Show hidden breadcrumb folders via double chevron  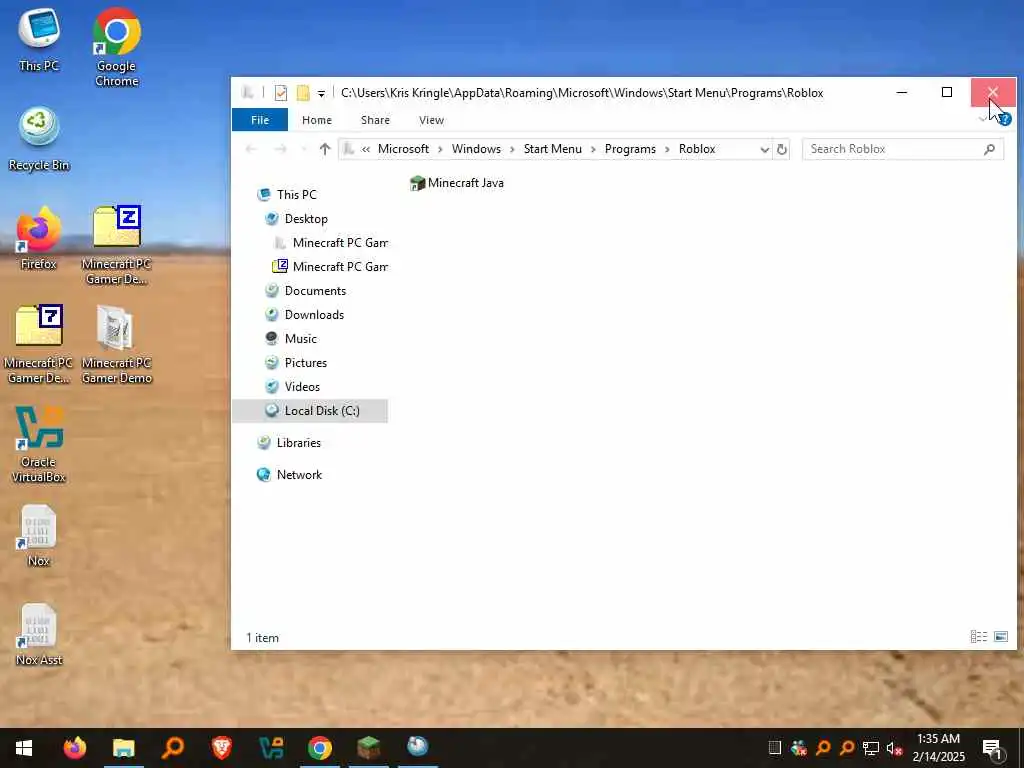coord(366,150)
